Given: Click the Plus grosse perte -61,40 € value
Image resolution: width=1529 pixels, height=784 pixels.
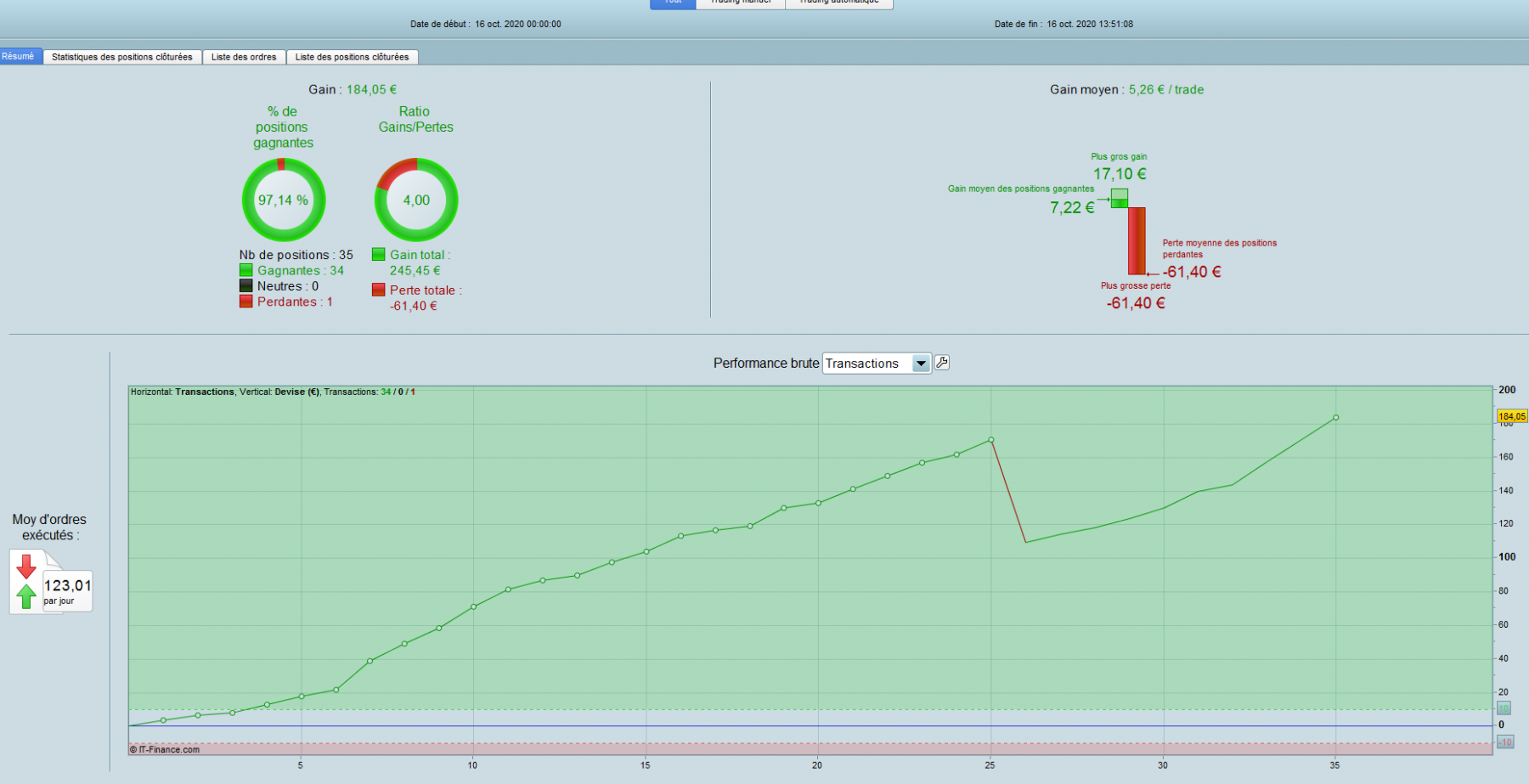Looking at the screenshot, I should pyautogui.click(x=1136, y=303).
